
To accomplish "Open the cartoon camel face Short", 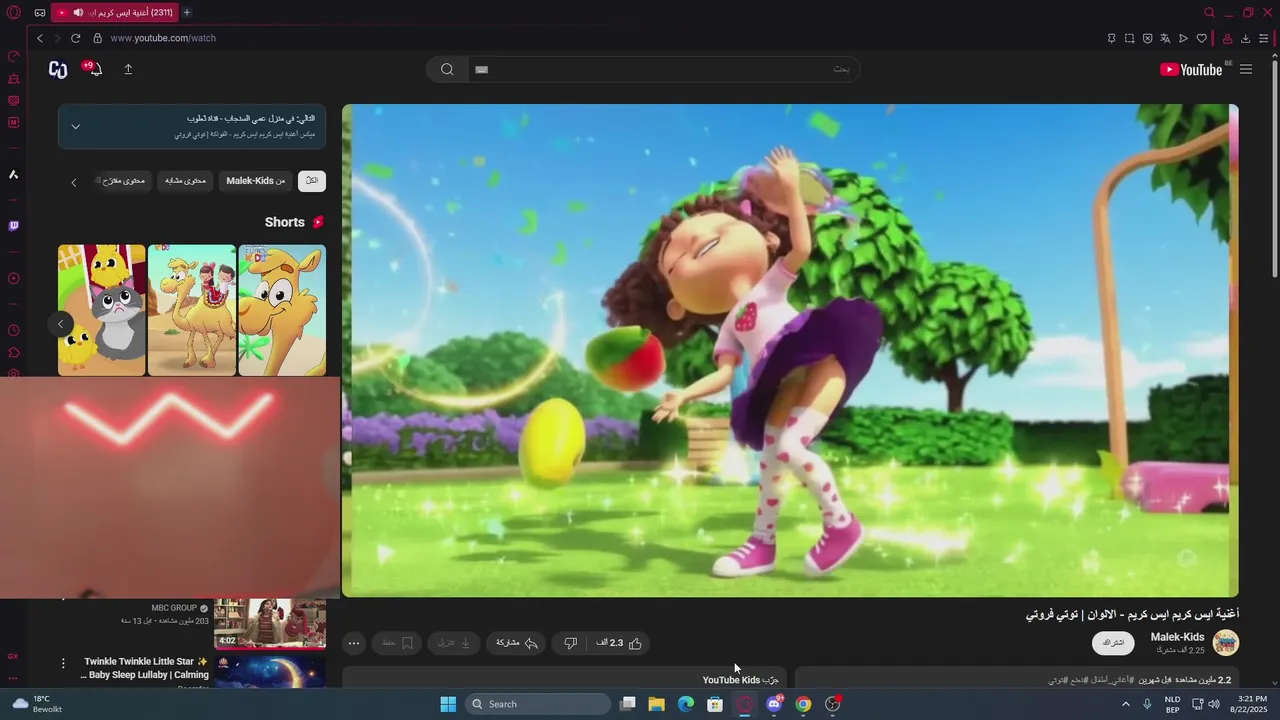I will [282, 310].
